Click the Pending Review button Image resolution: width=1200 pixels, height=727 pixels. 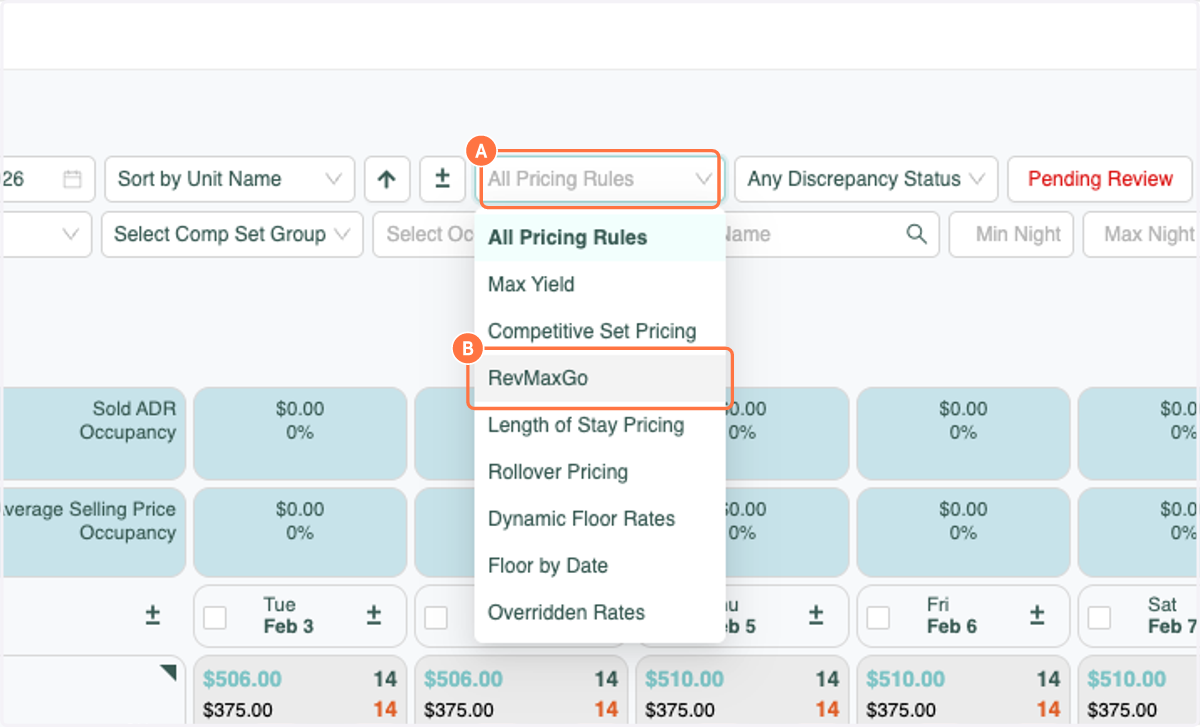click(1100, 180)
